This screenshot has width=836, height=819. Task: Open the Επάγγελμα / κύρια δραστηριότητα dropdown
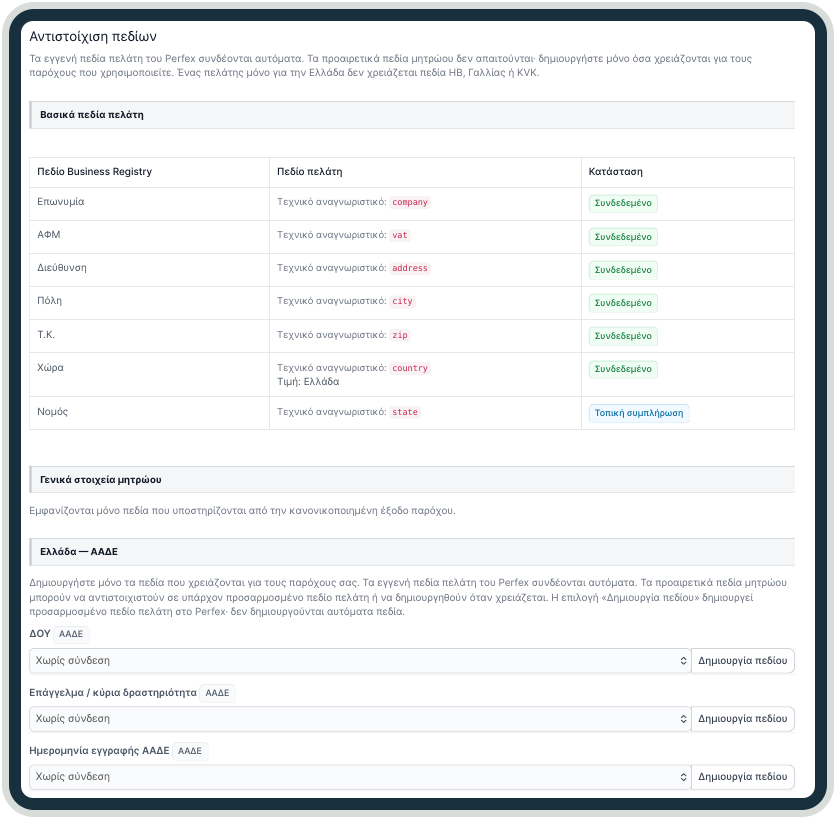point(360,719)
